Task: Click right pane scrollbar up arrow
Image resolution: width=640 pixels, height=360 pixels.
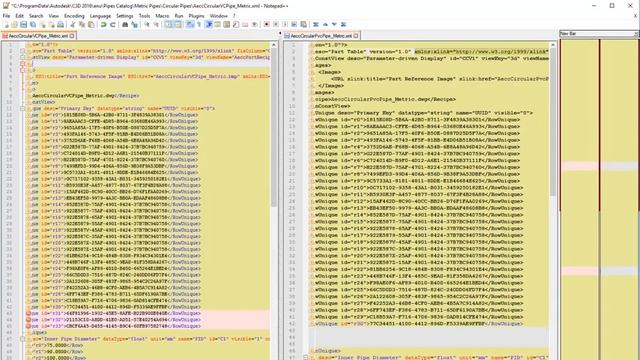Action: (x=553, y=44)
